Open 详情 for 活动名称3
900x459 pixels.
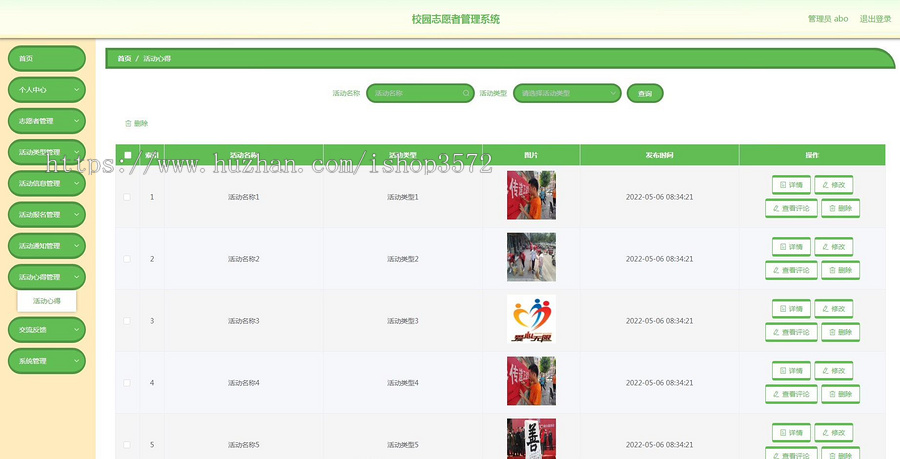[x=791, y=309]
